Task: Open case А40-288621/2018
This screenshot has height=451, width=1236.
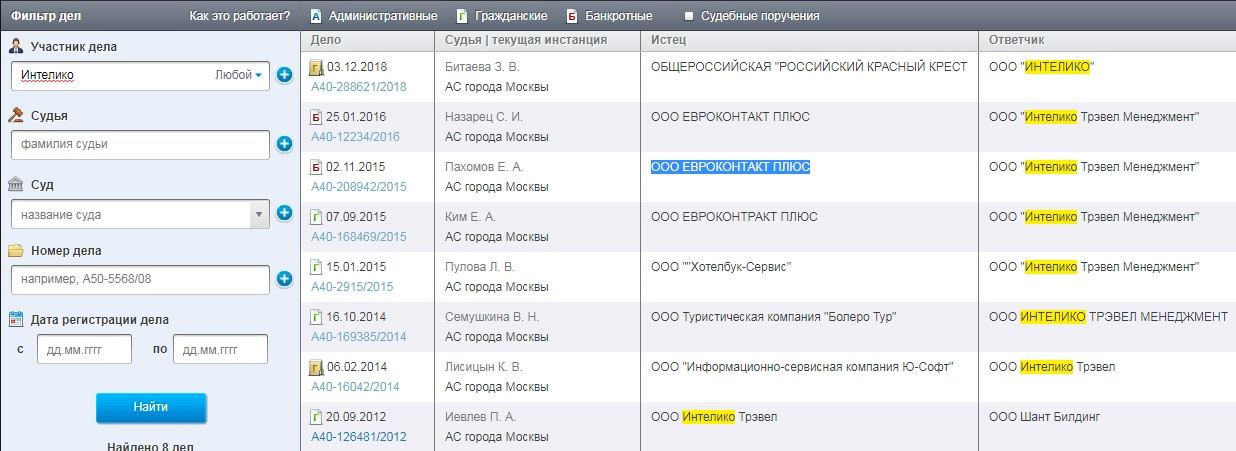Action: (359, 87)
